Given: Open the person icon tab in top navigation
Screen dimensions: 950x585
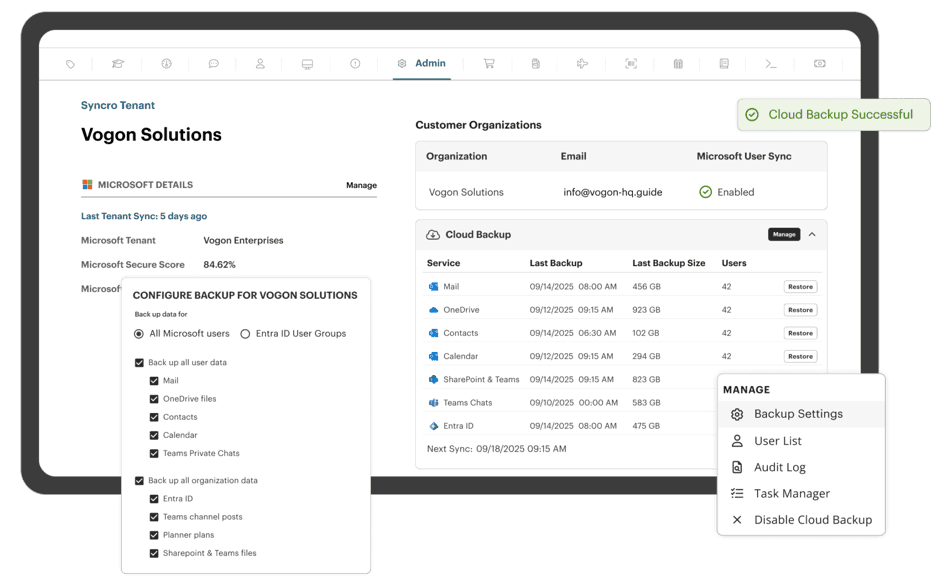Looking at the screenshot, I should [x=260, y=64].
